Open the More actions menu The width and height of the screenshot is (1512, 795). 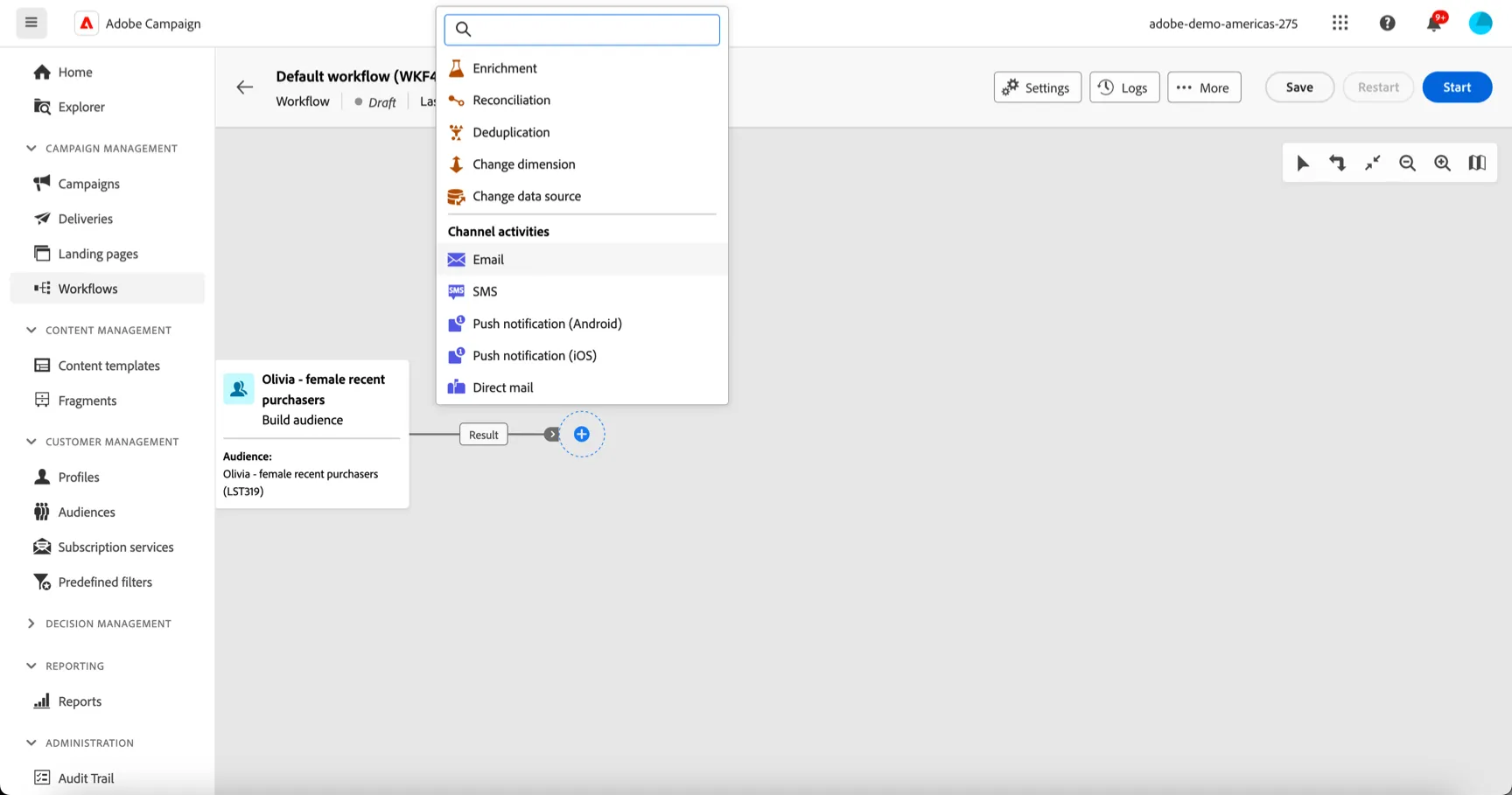(1204, 87)
